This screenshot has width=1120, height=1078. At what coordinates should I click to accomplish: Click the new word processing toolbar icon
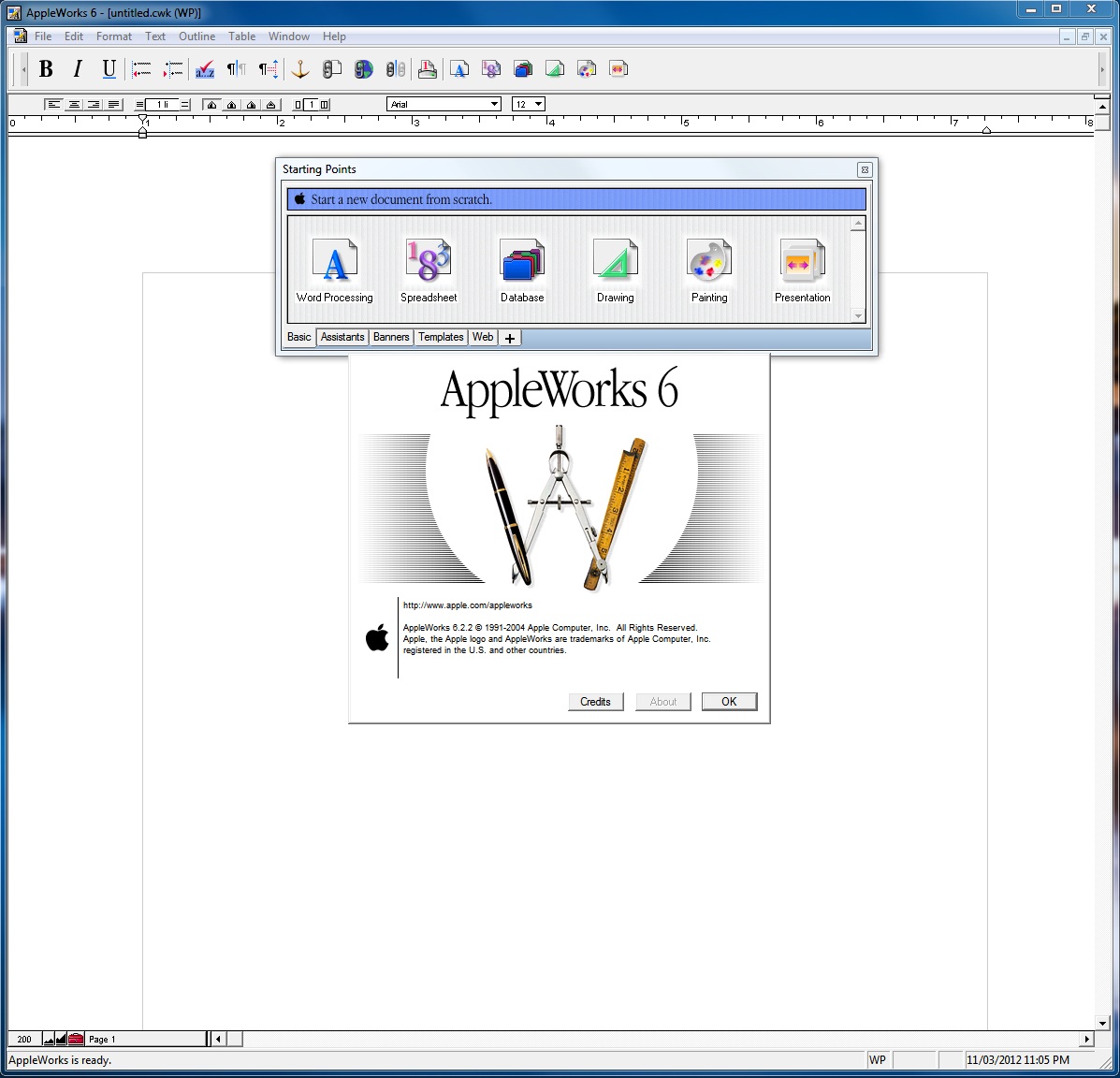click(459, 68)
